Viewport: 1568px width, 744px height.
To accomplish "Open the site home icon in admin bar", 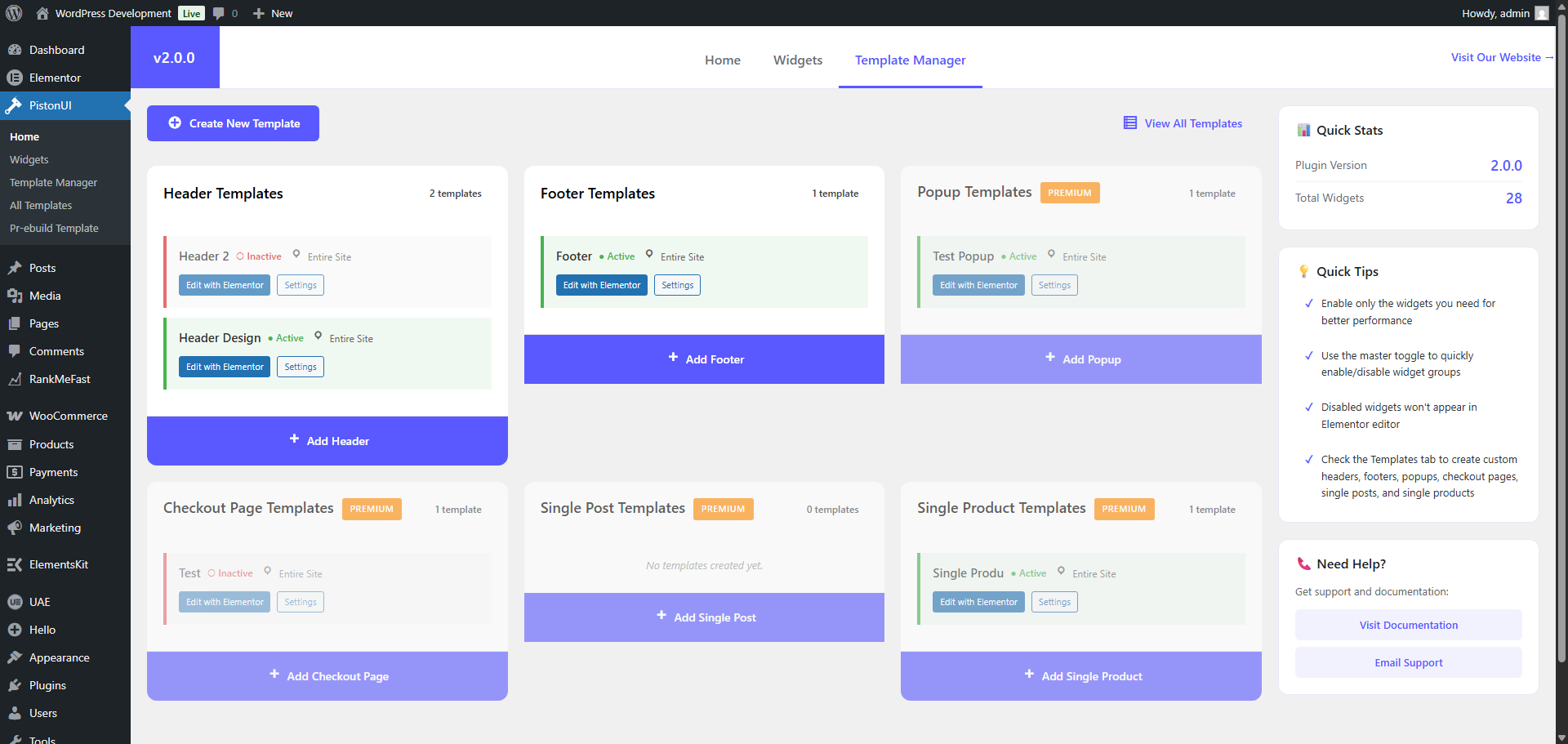I will (42, 13).
